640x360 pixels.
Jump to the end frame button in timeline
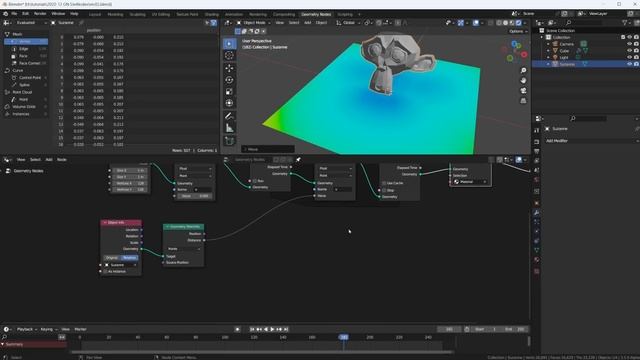tap(286, 329)
